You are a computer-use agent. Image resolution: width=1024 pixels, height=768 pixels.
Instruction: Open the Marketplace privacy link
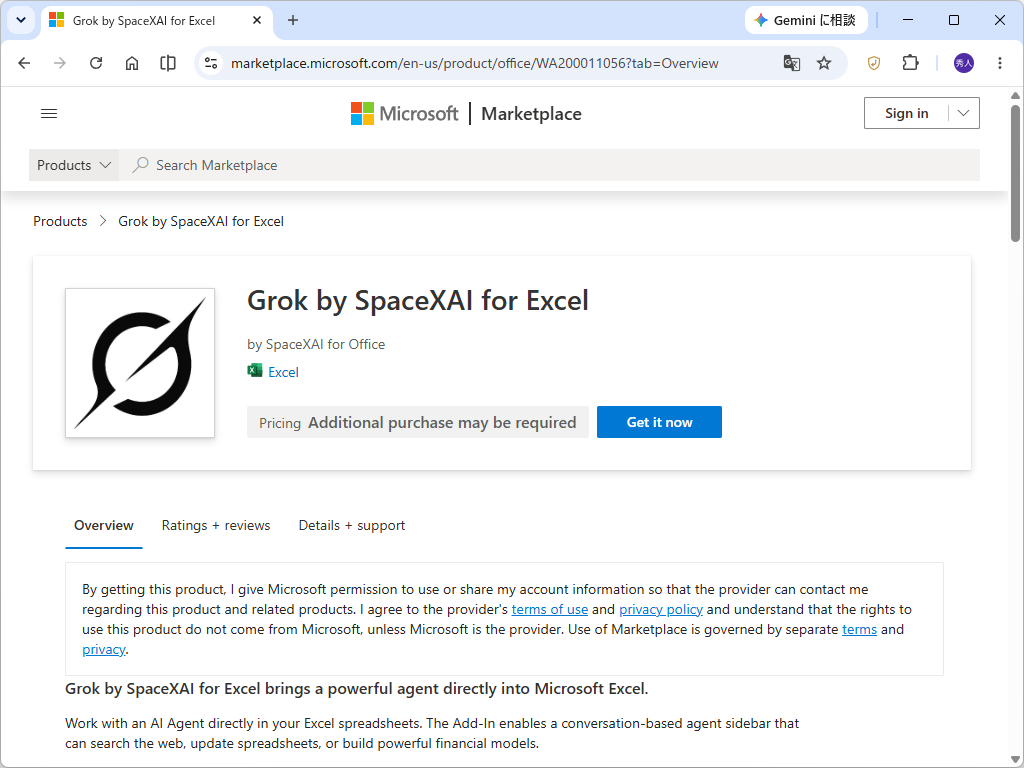(x=104, y=650)
